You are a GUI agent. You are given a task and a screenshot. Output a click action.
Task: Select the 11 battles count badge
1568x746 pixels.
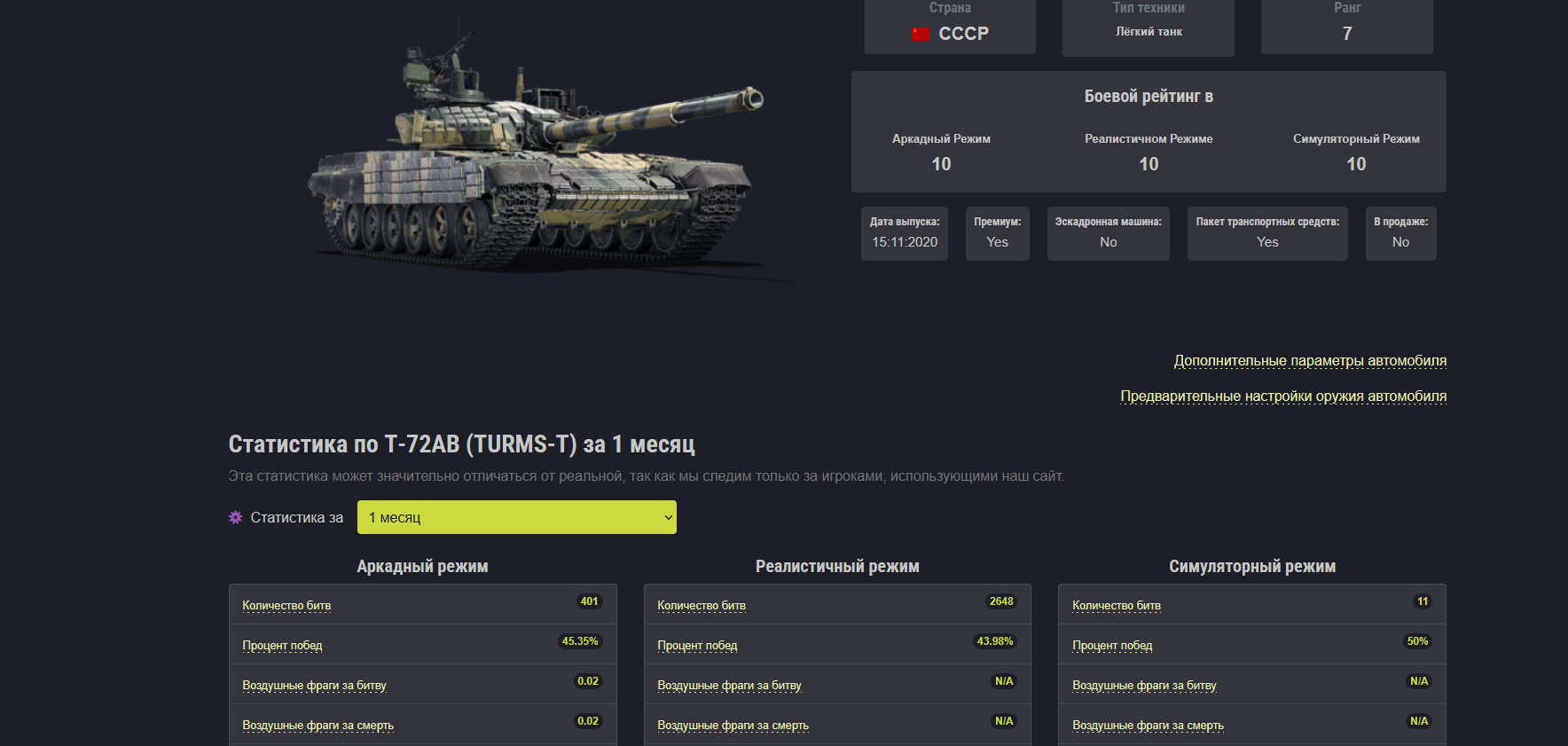[x=1423, y=601]
